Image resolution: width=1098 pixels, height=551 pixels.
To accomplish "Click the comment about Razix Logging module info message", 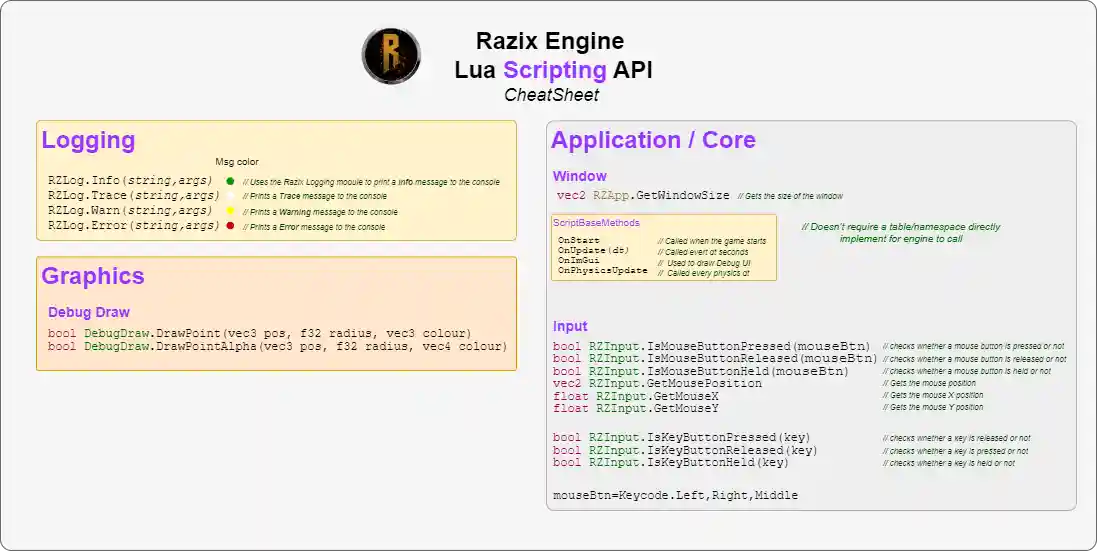I will (371, 182).
